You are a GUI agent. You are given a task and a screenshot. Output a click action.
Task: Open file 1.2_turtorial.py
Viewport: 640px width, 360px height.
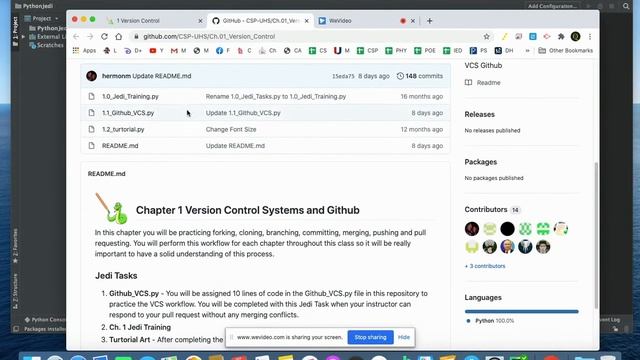tap(123, 129)
